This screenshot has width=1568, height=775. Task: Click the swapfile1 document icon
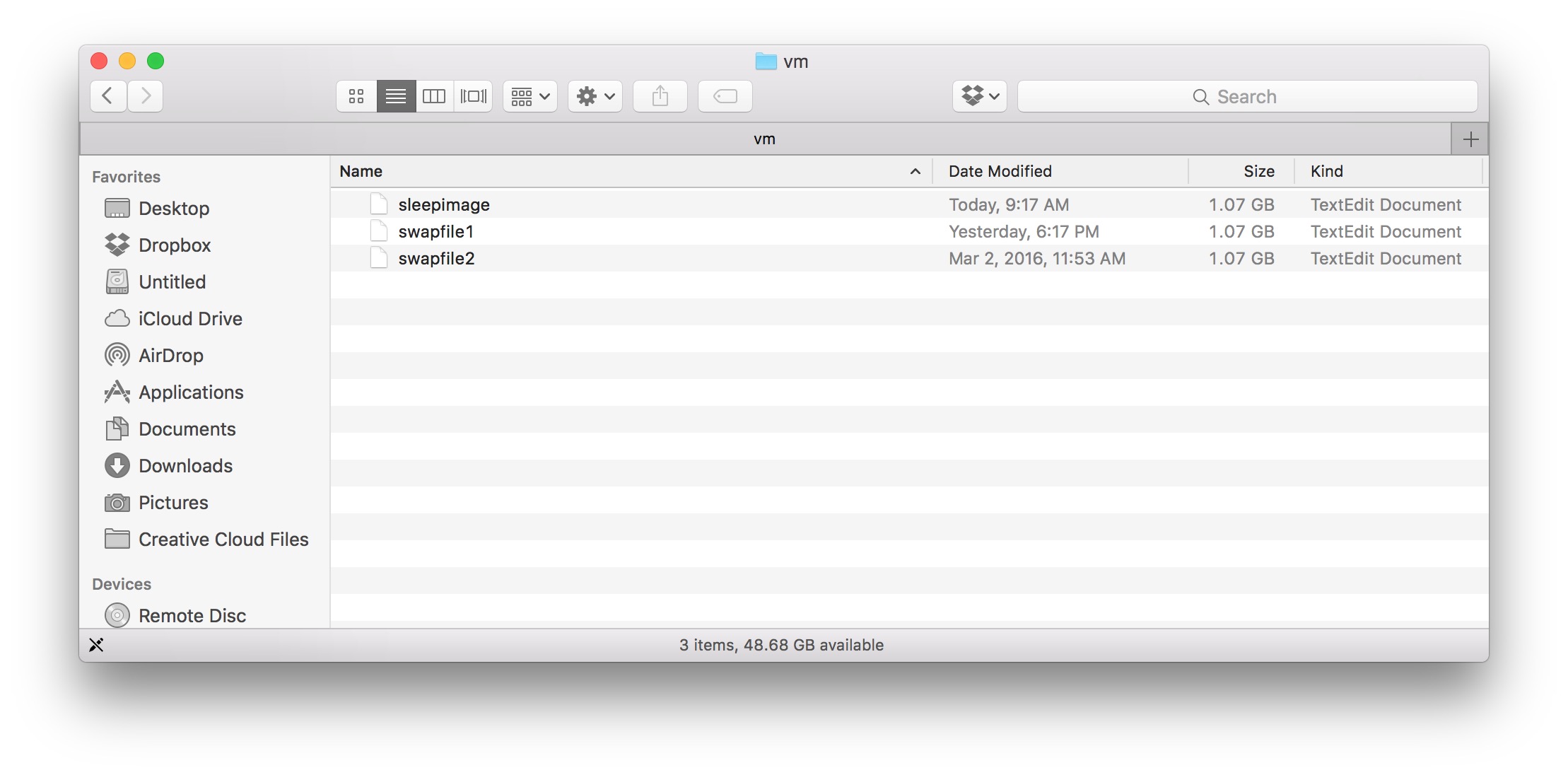[x=379, y=231]
